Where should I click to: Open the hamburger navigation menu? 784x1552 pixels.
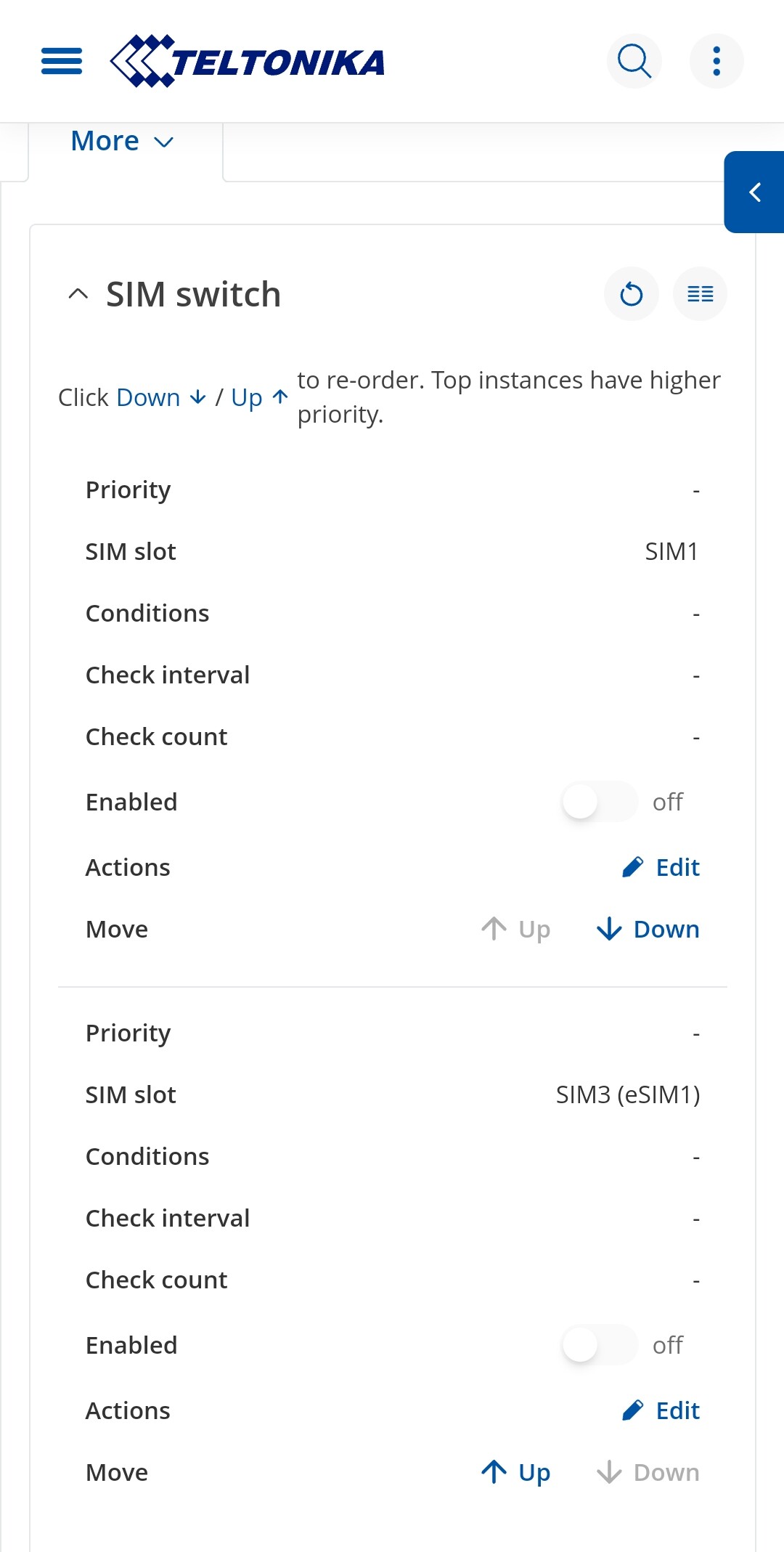(62, 61)
